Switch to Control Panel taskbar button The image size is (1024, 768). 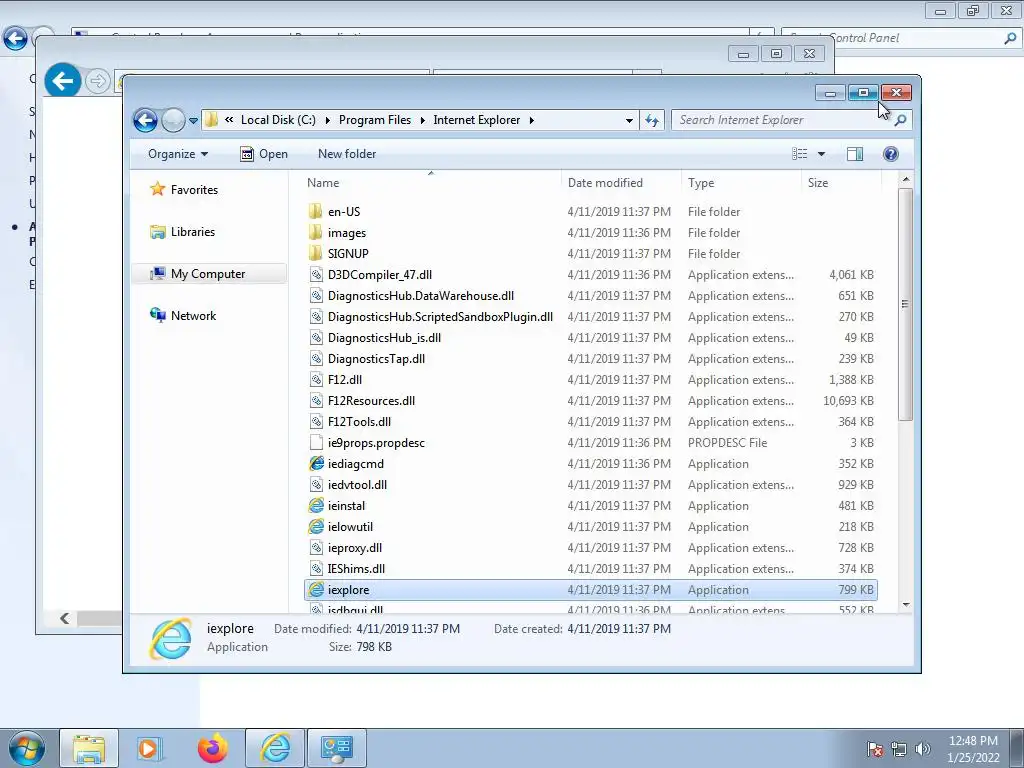[x=336, y=748]
